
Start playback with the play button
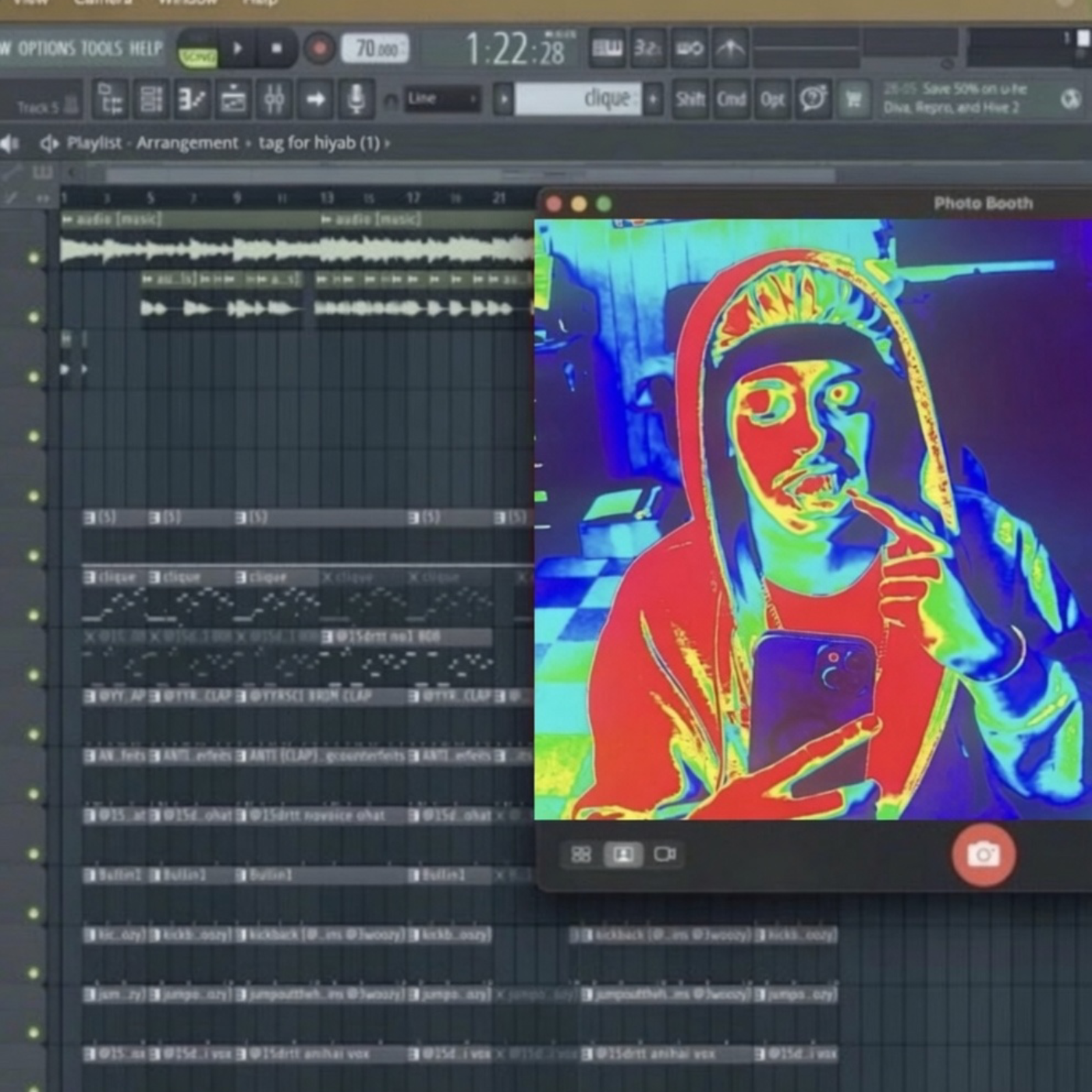pos(237,49)
